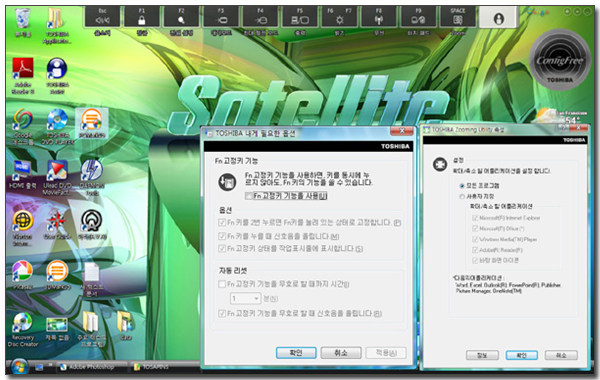The width and height of the screenshot is (600, 380).
Task: Open the TOSHIBA Application folder icon
Action: (x=57, y=25)
